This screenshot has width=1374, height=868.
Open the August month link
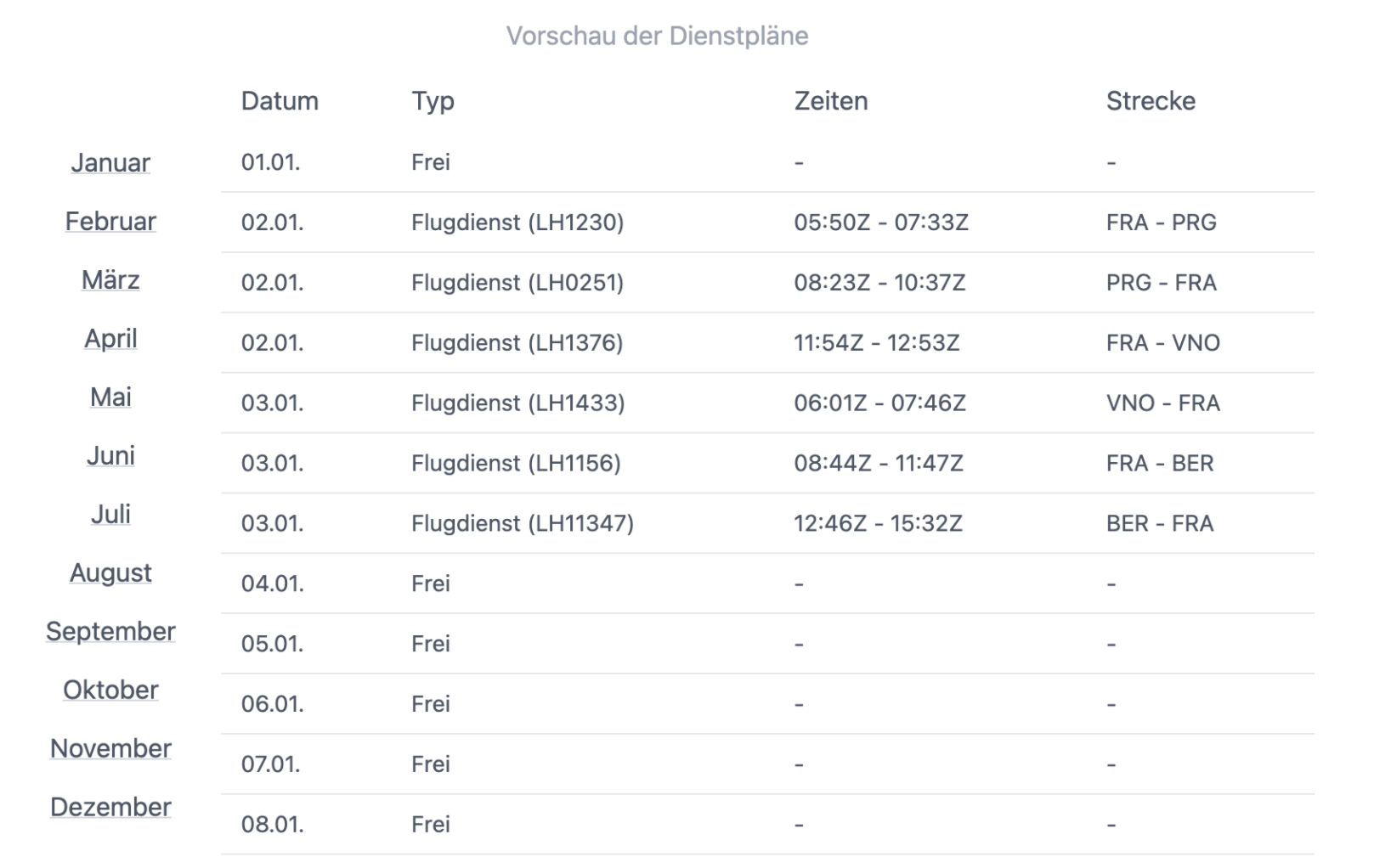[x=110, y=572]
